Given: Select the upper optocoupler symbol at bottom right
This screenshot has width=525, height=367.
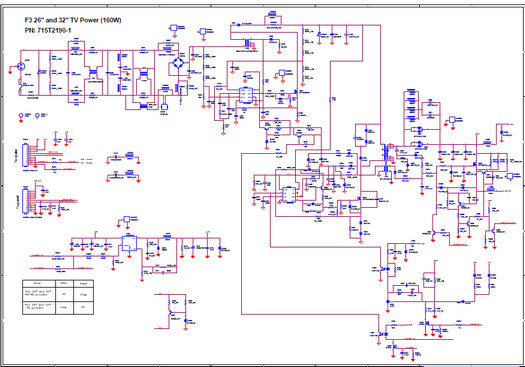Looking at the screenshot, I should [384, 269].
